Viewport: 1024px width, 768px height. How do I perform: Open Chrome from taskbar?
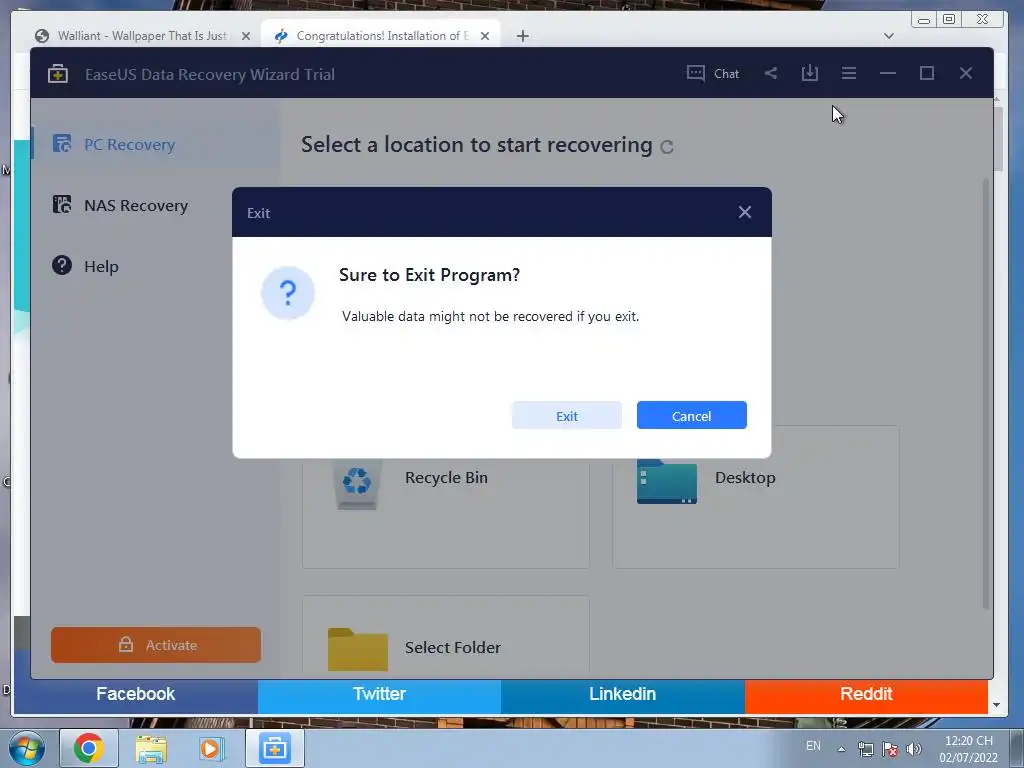[x=89, y=748]
